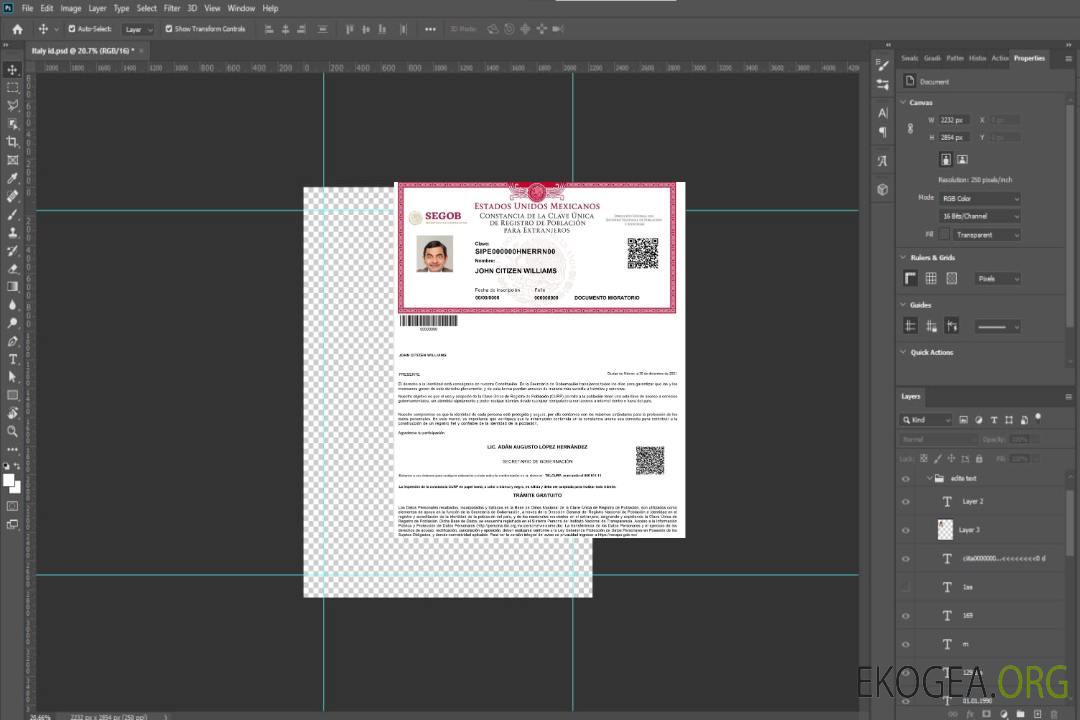Open the Auto-Select Layer dropdown
The width and height of the screenshot is (1080, 720).
tap(138, 29)
